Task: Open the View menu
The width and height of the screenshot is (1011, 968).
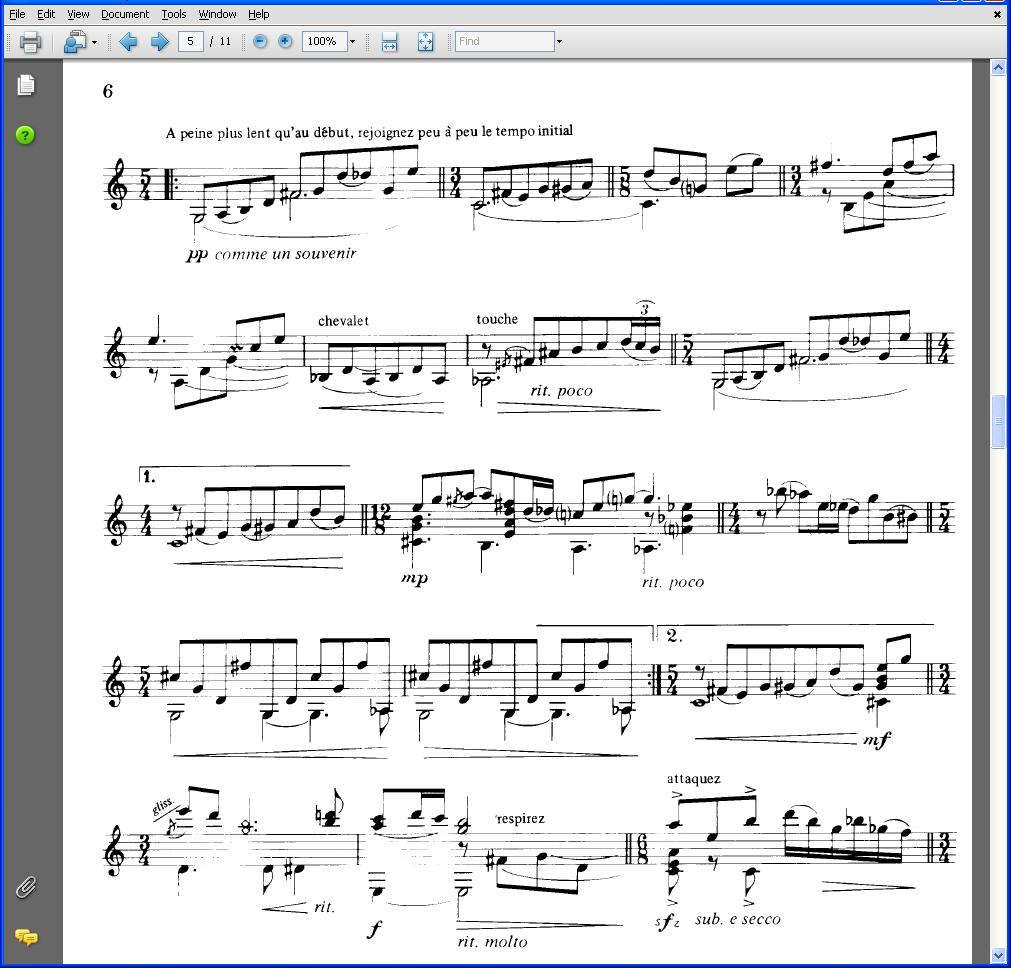Action: point(78,14)
